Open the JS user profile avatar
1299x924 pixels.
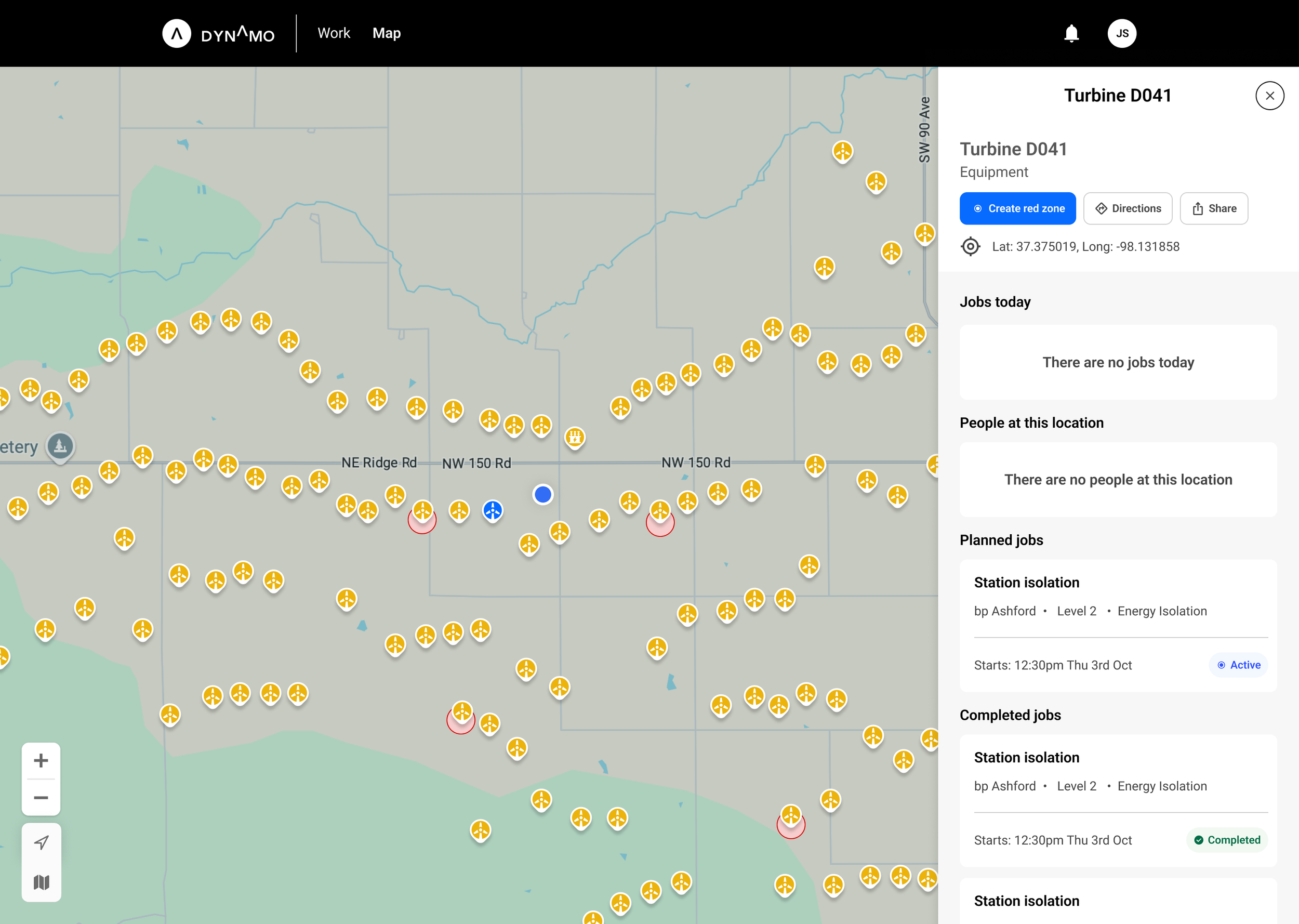point(1121,33)
